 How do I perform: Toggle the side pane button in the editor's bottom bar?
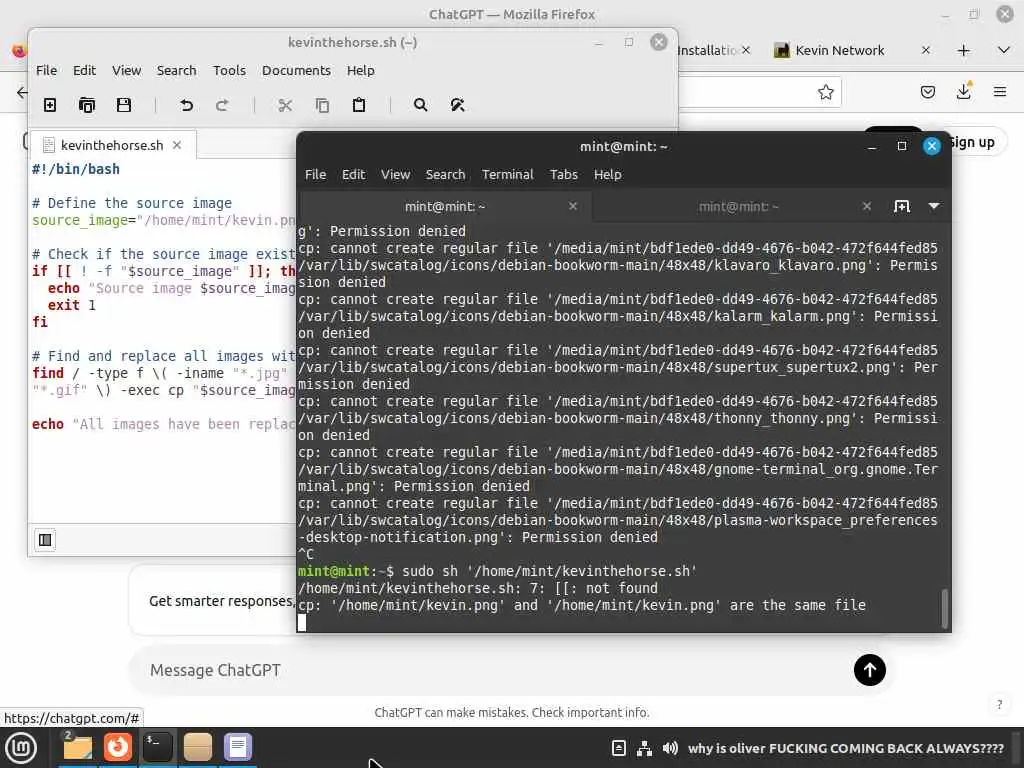[45, 540]
